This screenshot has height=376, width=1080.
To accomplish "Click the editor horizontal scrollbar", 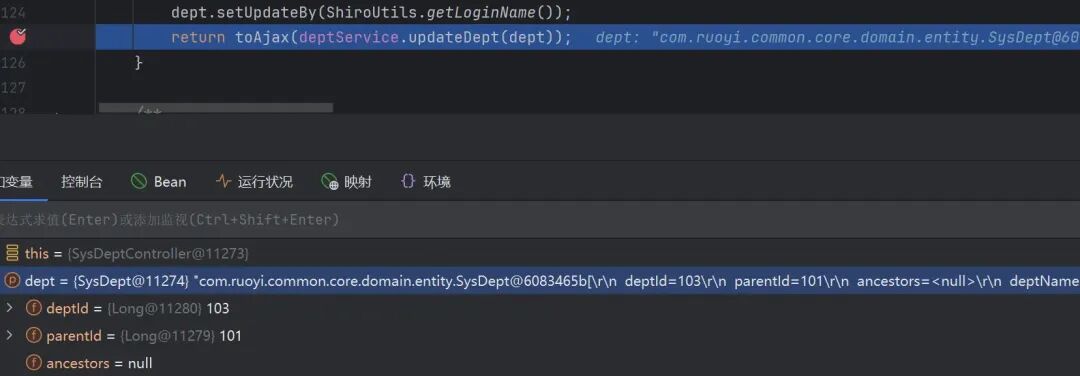I will click(x=216, y=108).
